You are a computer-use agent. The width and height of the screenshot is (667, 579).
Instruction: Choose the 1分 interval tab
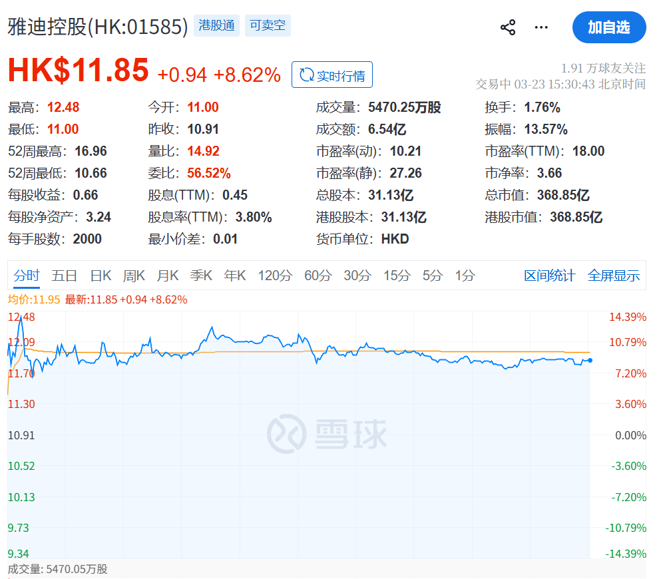(464, 276)
